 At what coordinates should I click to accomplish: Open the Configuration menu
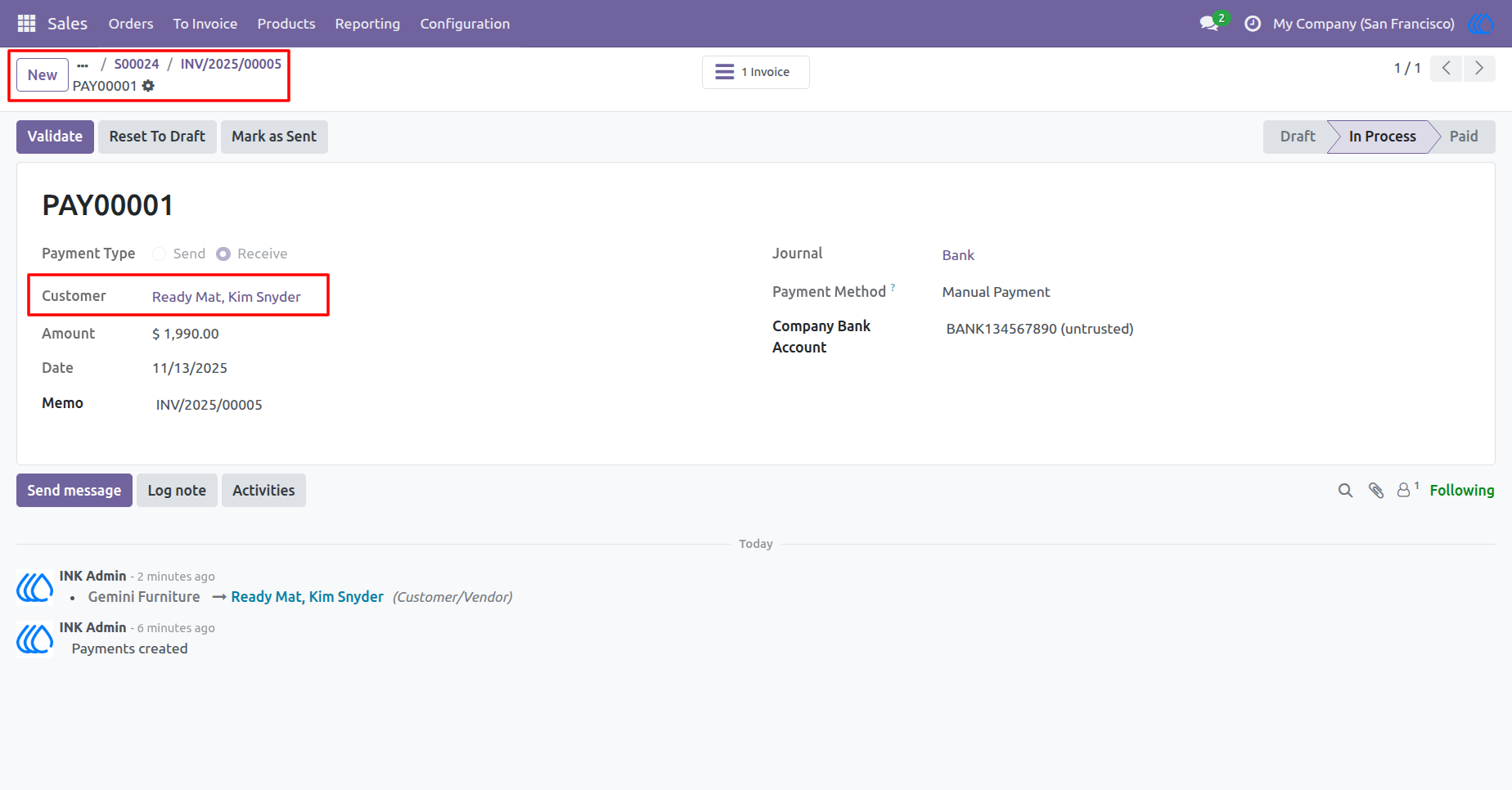(x=465, y=24)
